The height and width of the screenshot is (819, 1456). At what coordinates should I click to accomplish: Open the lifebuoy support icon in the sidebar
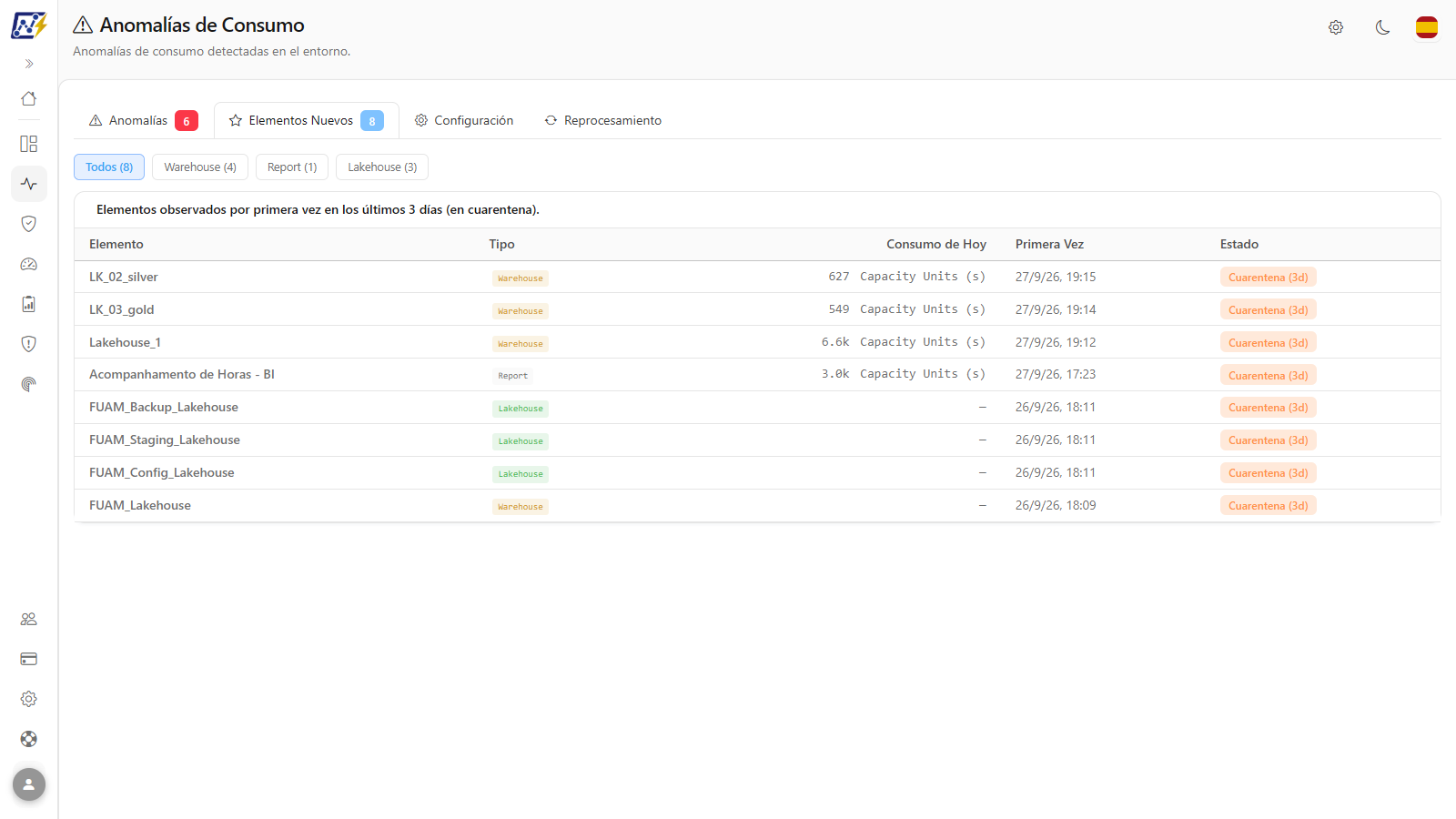pyautogui.click(x=29, y=739)
